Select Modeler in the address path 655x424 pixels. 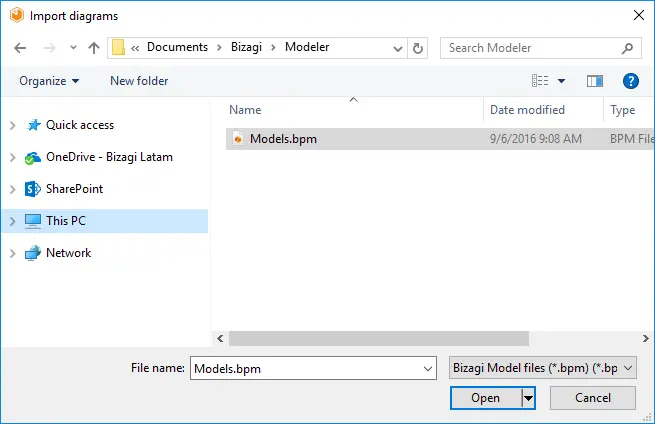click(x=307, y=47)
